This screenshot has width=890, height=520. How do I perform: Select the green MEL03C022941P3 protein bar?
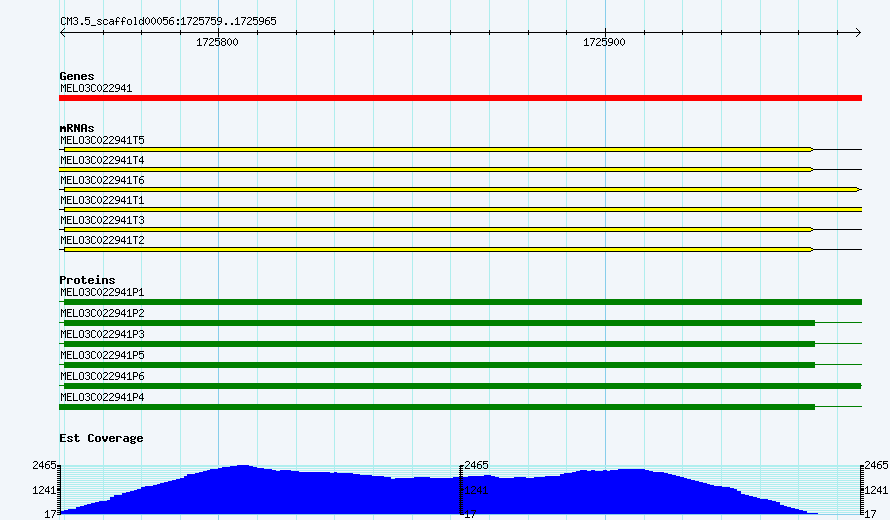[439, 344]
